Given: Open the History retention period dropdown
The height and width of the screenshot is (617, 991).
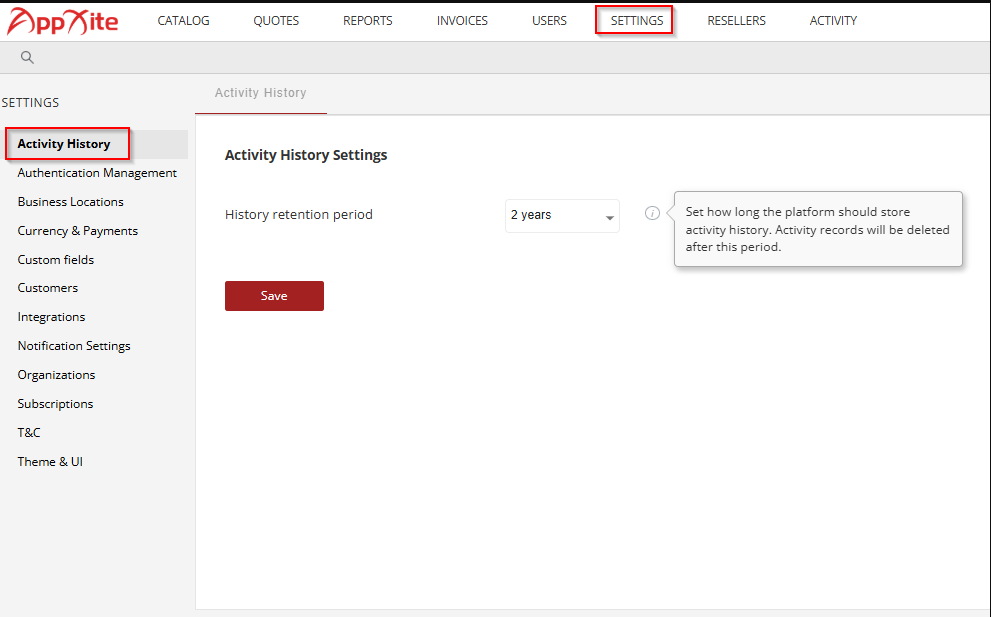Looking at the screenshot, I should pyautogui.click(x=562, y=216).
